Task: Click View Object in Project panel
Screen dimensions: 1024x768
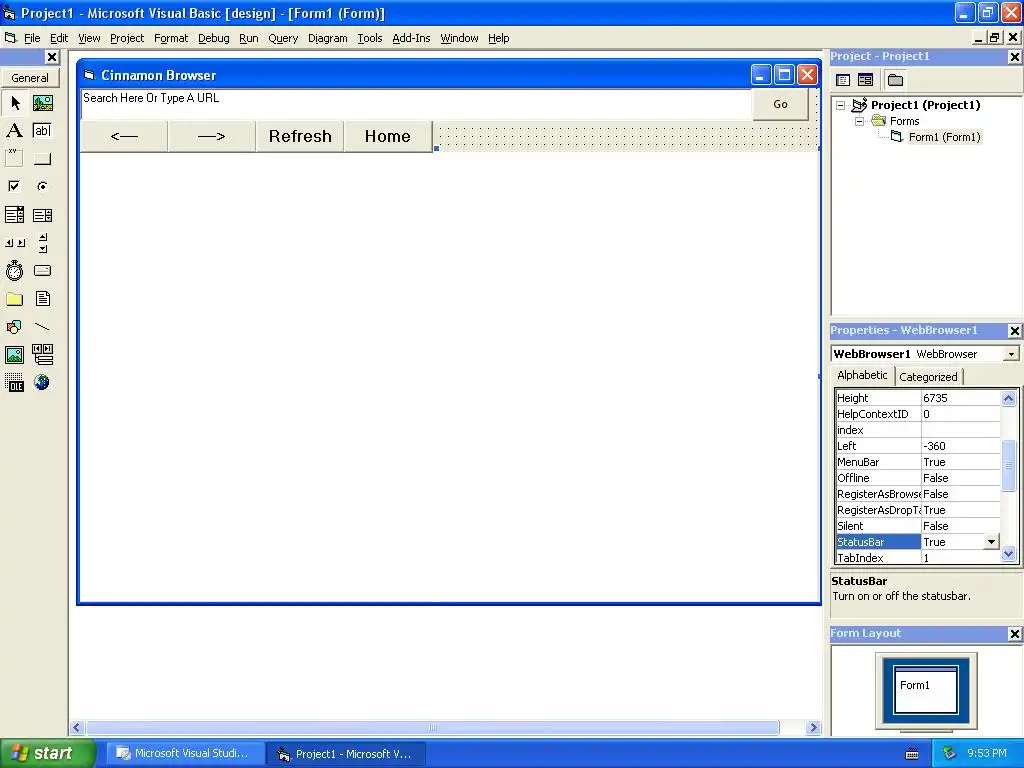Action: point(865,80)
